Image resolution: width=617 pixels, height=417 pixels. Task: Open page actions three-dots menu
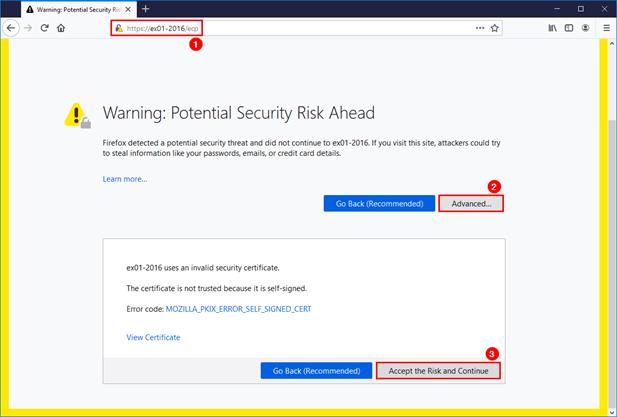[480, 28]
